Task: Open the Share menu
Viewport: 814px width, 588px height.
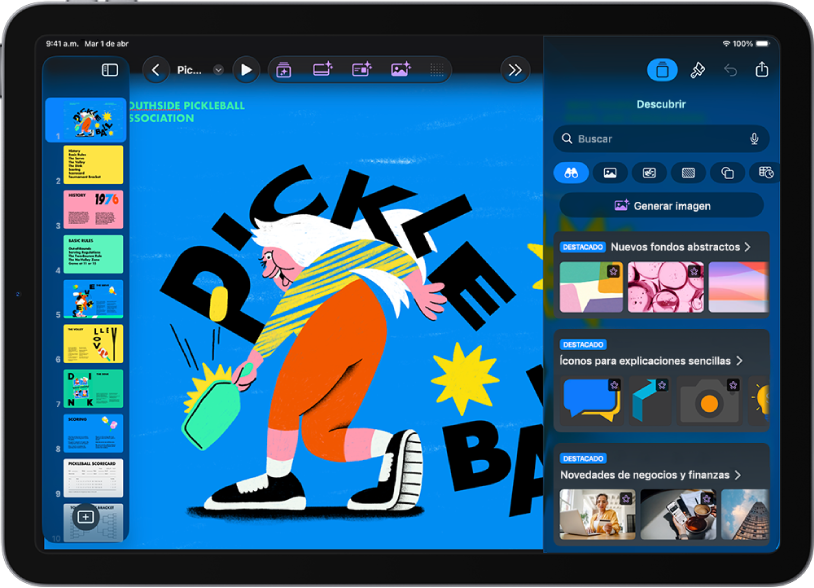Action: 762,69
